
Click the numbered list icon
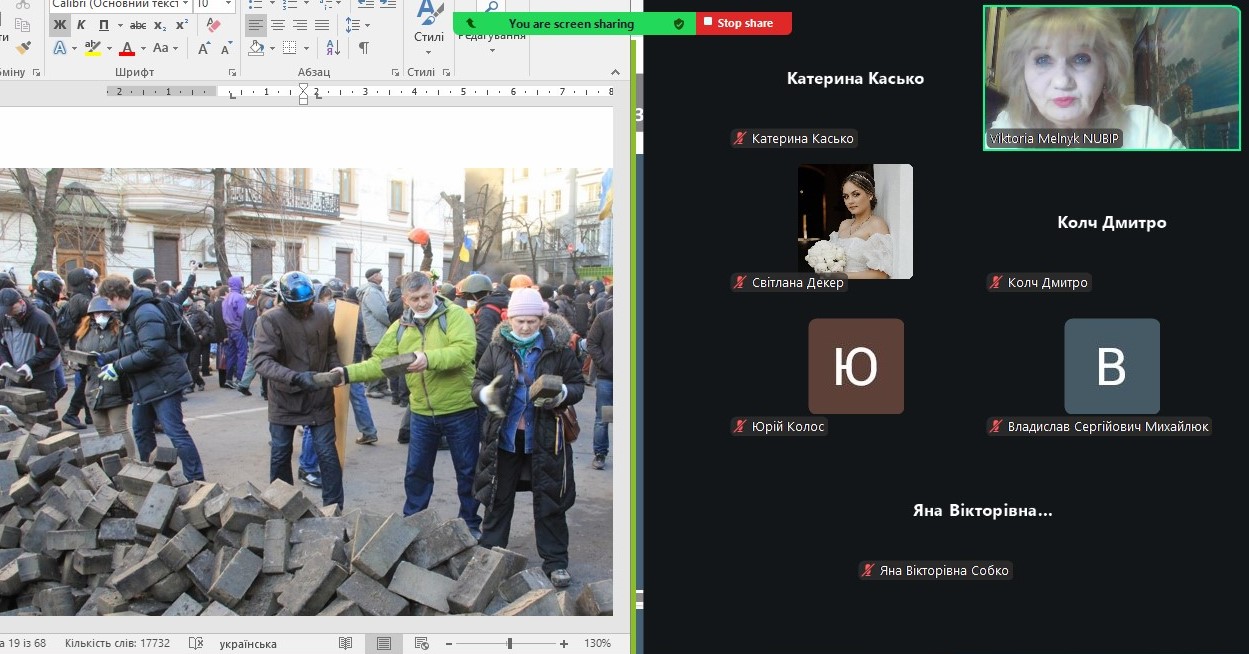coord(289,4)
